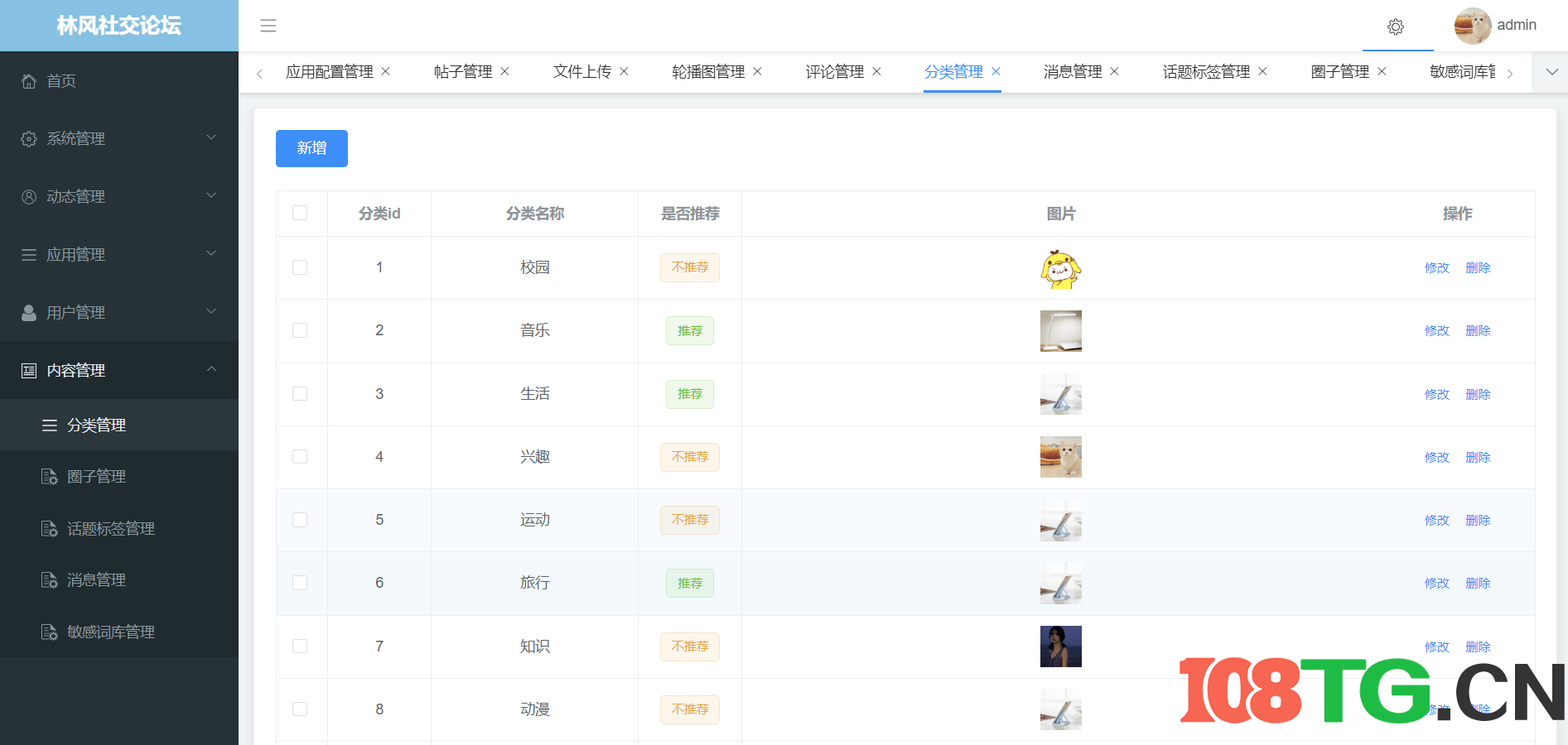
Task: Check the select-all checkbox in table header
Action: pos(300,213)
